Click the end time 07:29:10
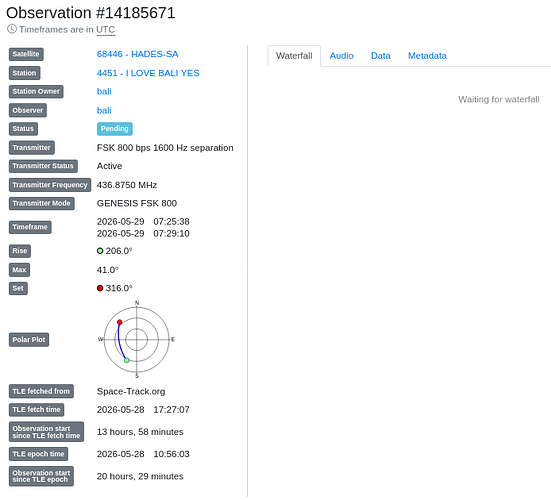The height and width of the screenshot is (500, 551). pyautogui.click(x=171, y=234)
